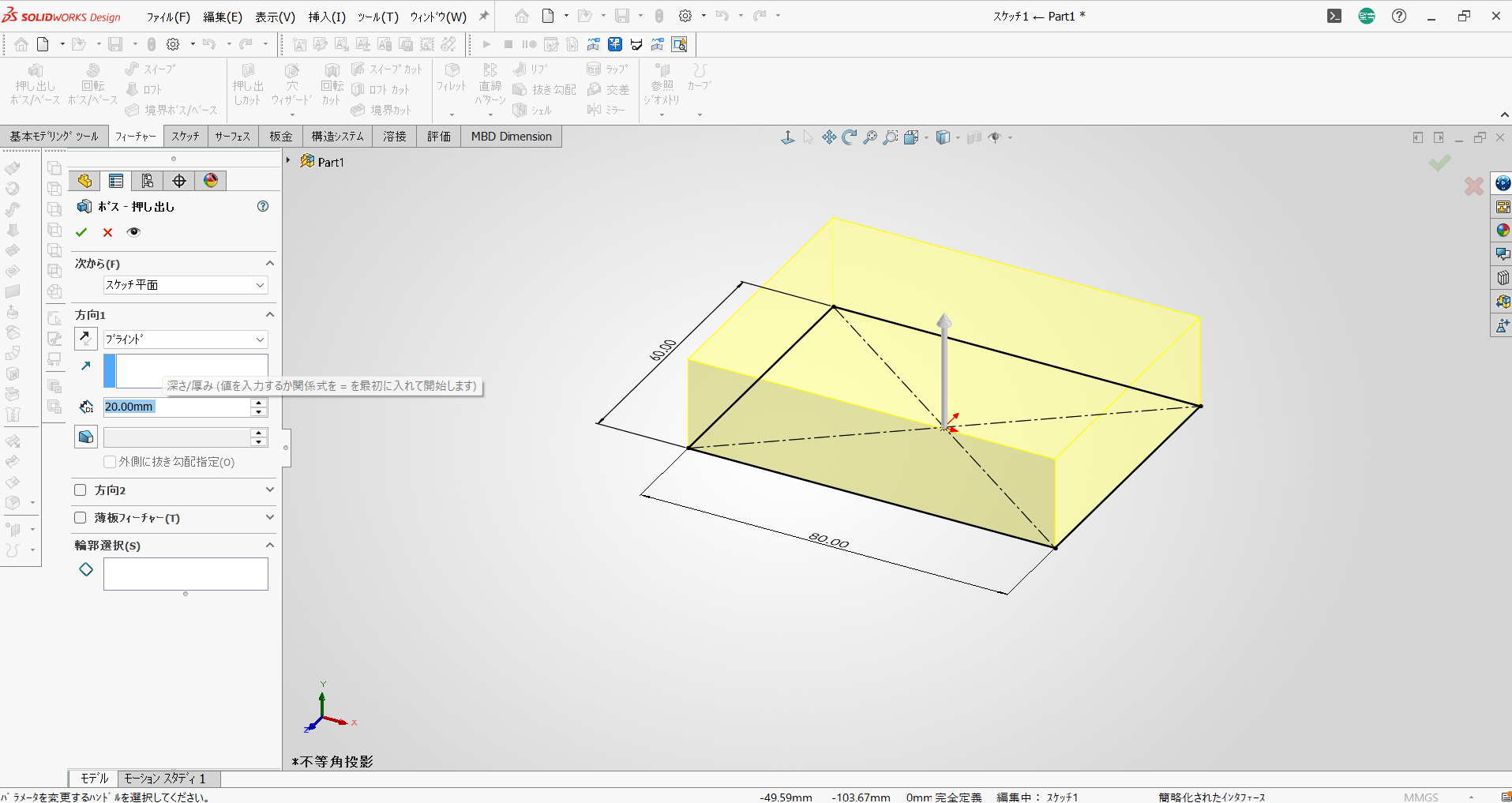Open the 挿入(I) menu
1512x803 pixels.
coord(327,17)
